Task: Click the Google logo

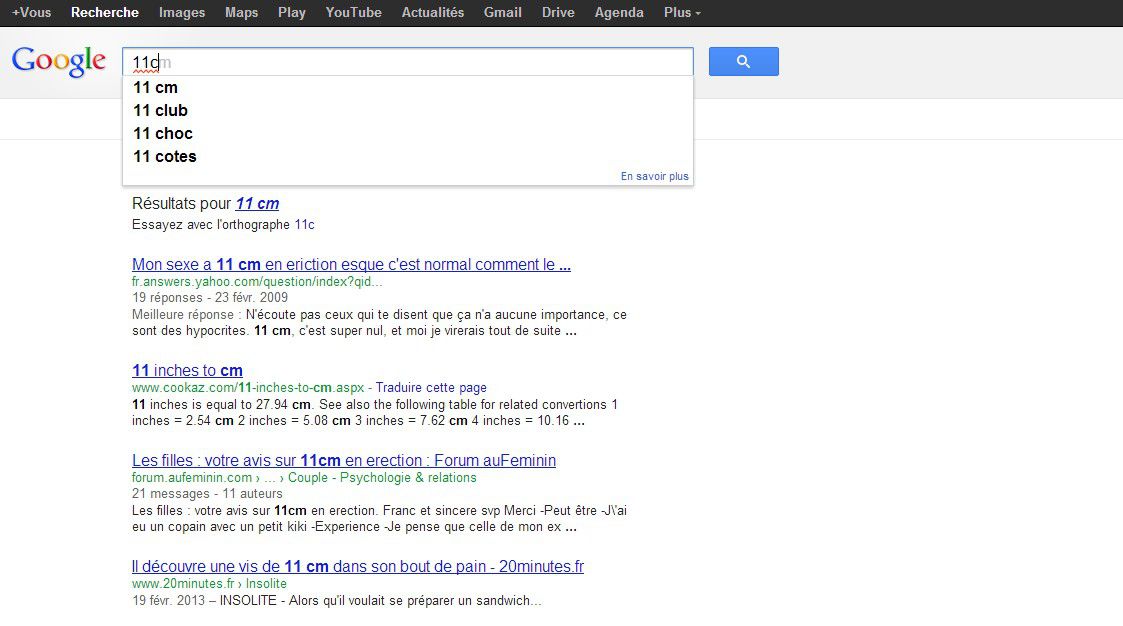Action: click(x=59, y=61)
